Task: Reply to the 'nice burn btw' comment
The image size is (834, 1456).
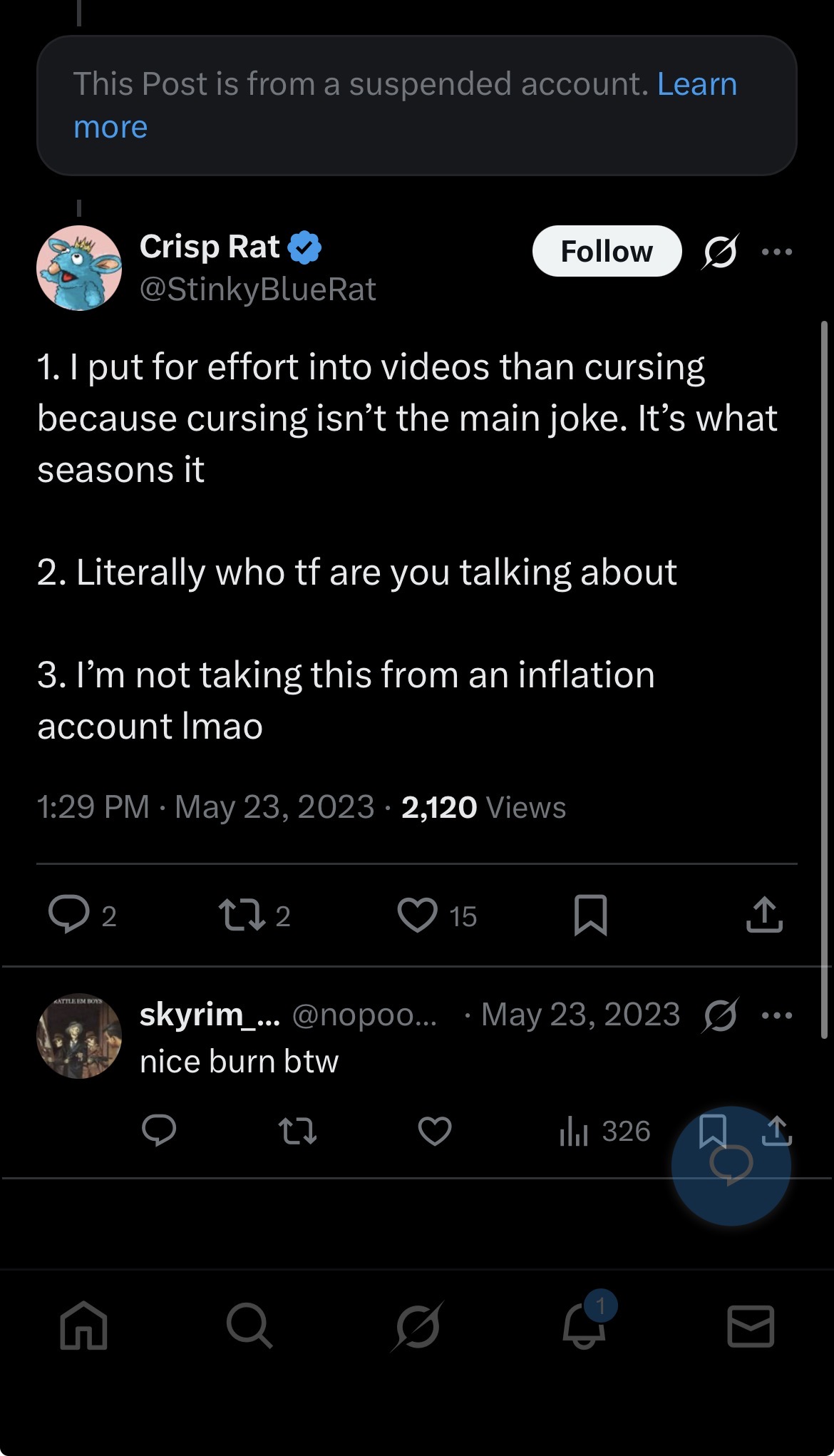Action: [159, 1130]
